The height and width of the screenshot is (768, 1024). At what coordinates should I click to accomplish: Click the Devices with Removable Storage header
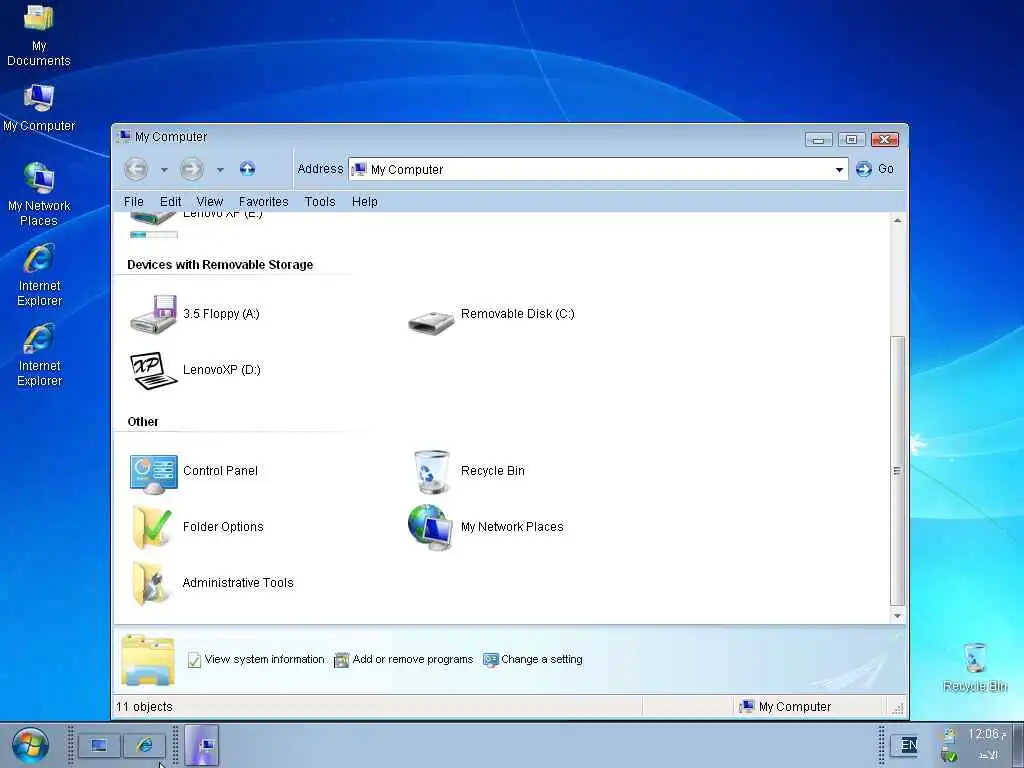(x=220, y=264)
